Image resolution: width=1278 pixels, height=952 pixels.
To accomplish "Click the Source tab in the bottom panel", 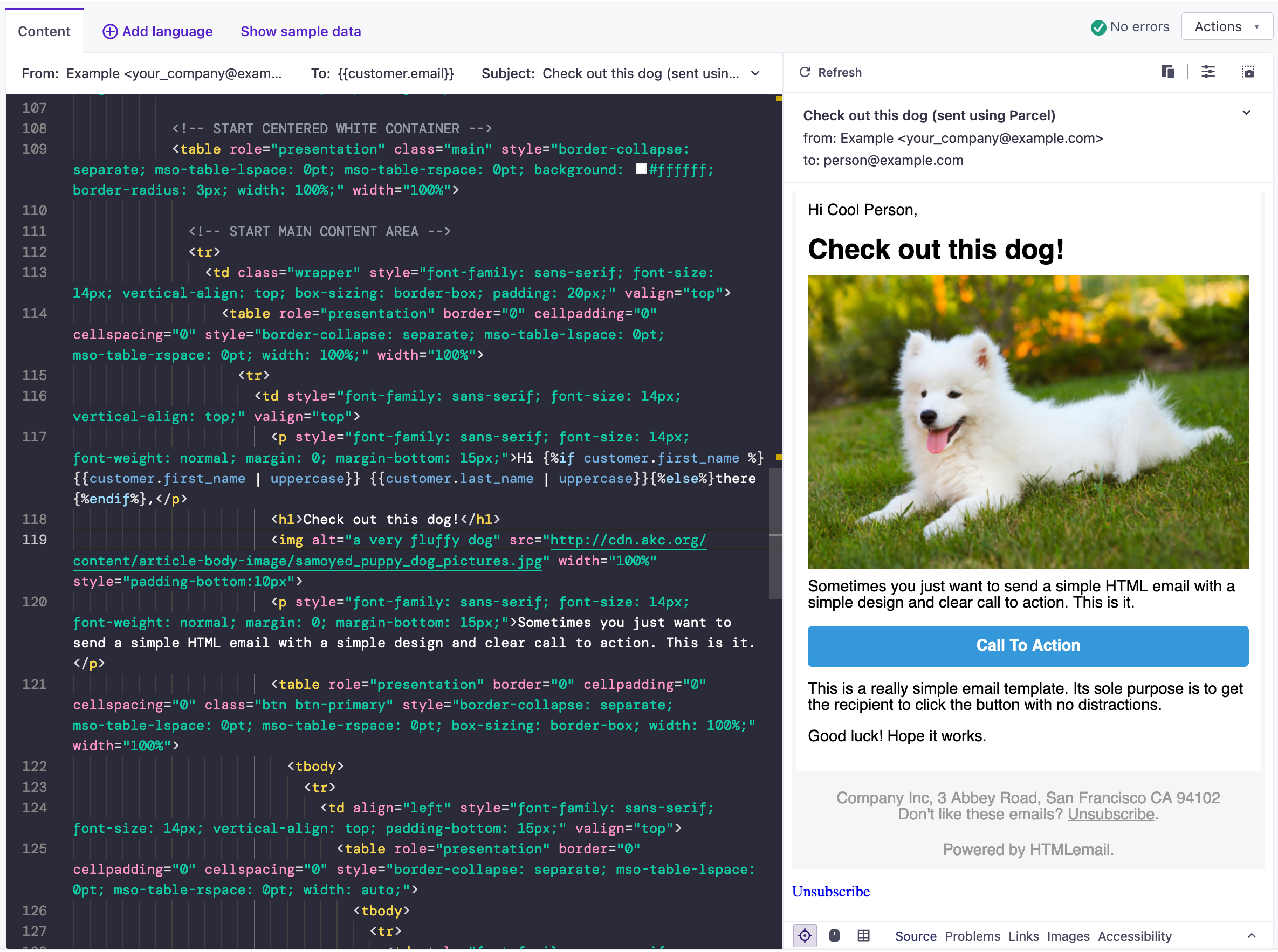I will [916, 935].
